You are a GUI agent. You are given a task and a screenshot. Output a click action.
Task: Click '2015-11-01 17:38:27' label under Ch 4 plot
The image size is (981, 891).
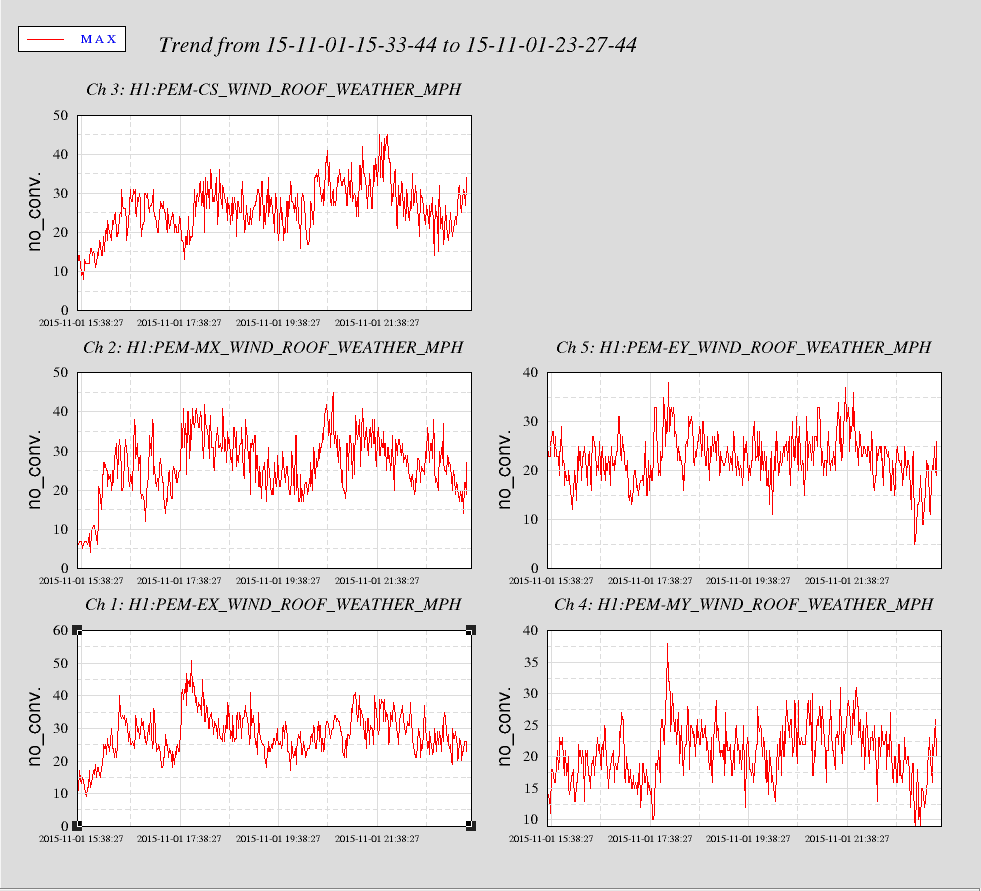[x=650, y=838]
